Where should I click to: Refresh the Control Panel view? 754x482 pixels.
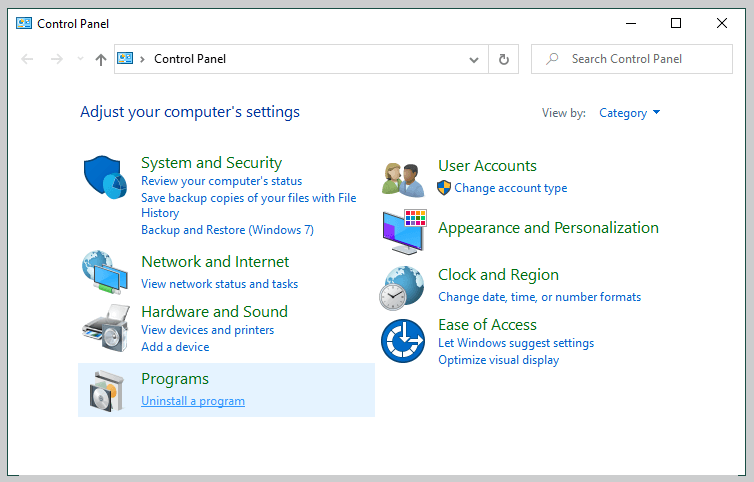pos(503,59)
